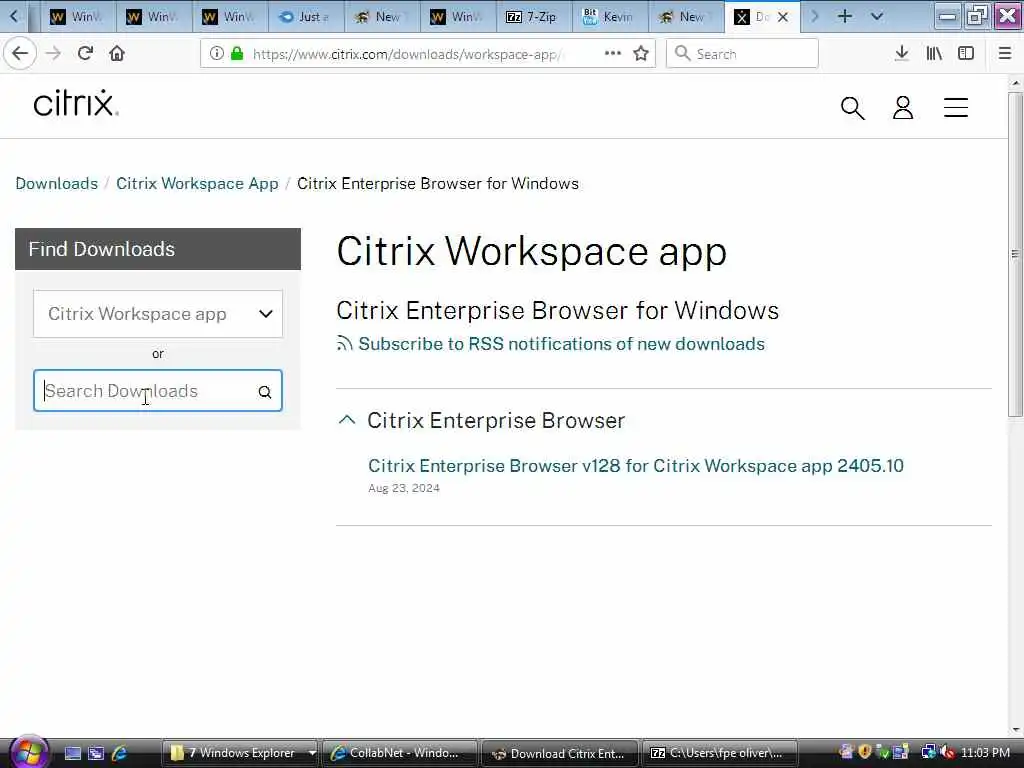Open Citrix Enterprise Browser v128 download link
The height and width of the screenshot is (768, 1024).
click(x=636, y=466)
